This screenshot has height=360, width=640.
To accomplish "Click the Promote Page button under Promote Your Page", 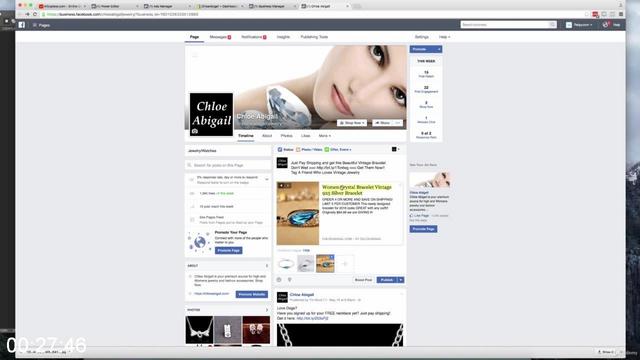I will point(229,251).
